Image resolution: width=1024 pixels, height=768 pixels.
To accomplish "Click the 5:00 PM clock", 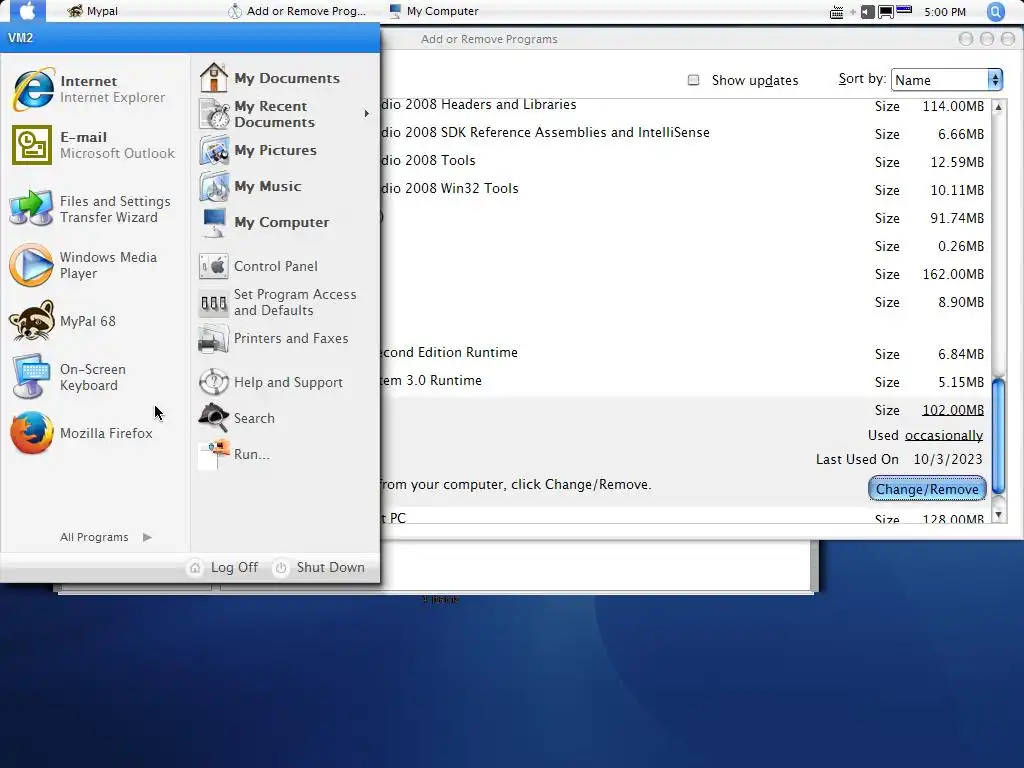I will click(x=944, y=12).
